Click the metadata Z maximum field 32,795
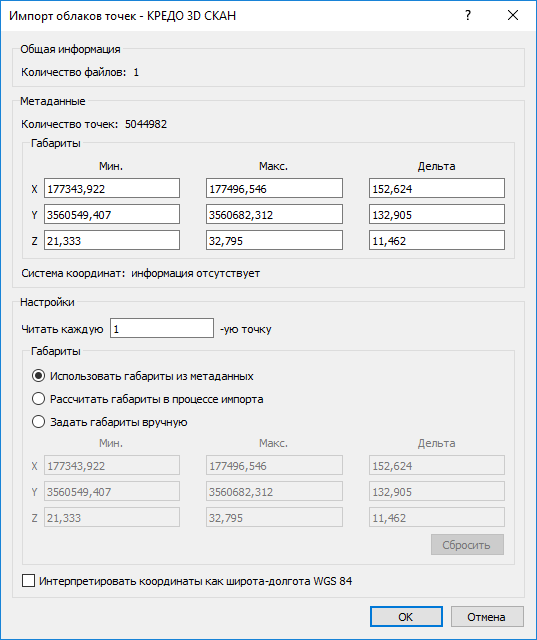This screenshot has width=537, height=640. pos(274,240)
